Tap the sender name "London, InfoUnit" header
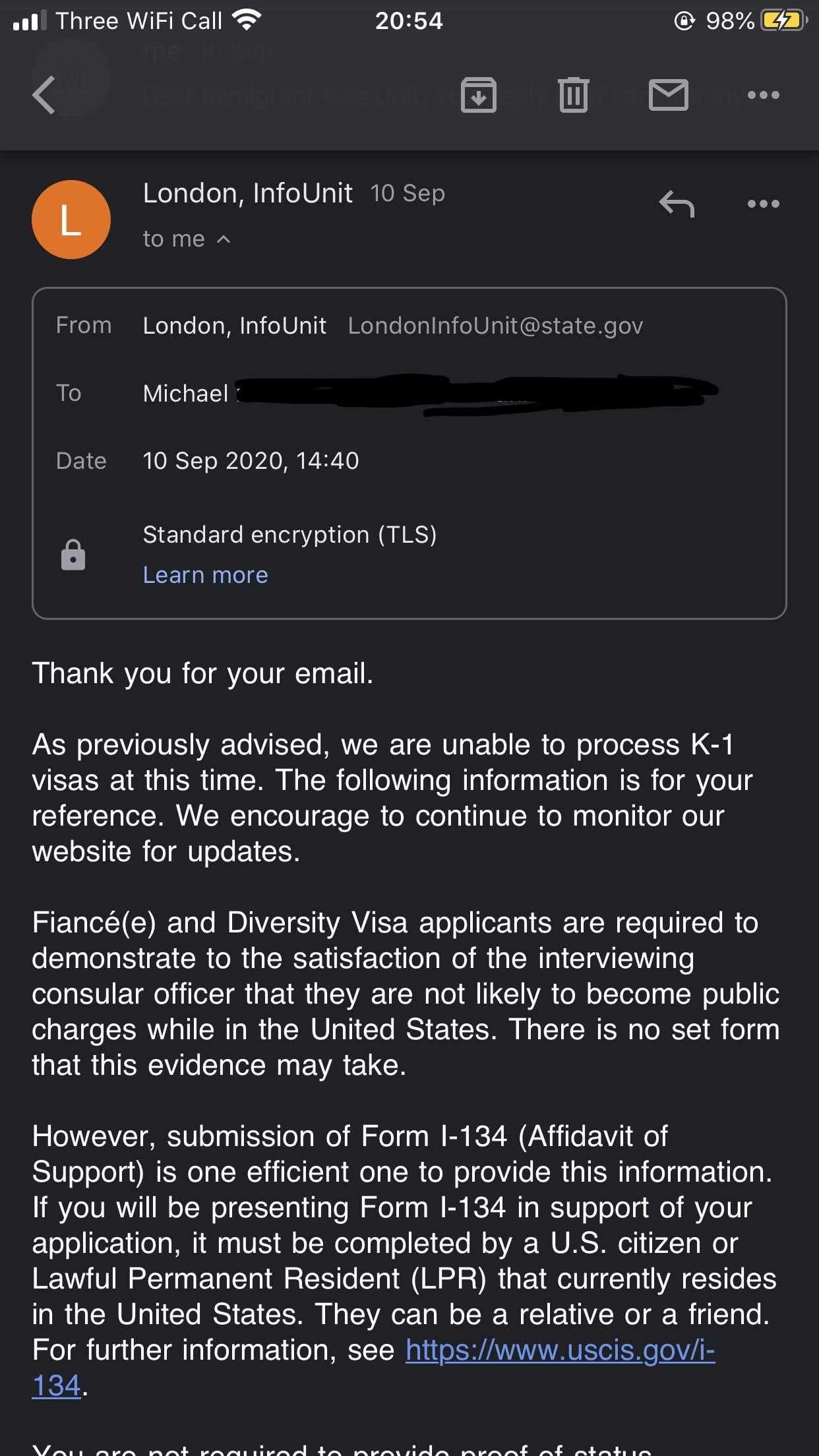This screenshot has width=819, height=1456. coord(247,194)
